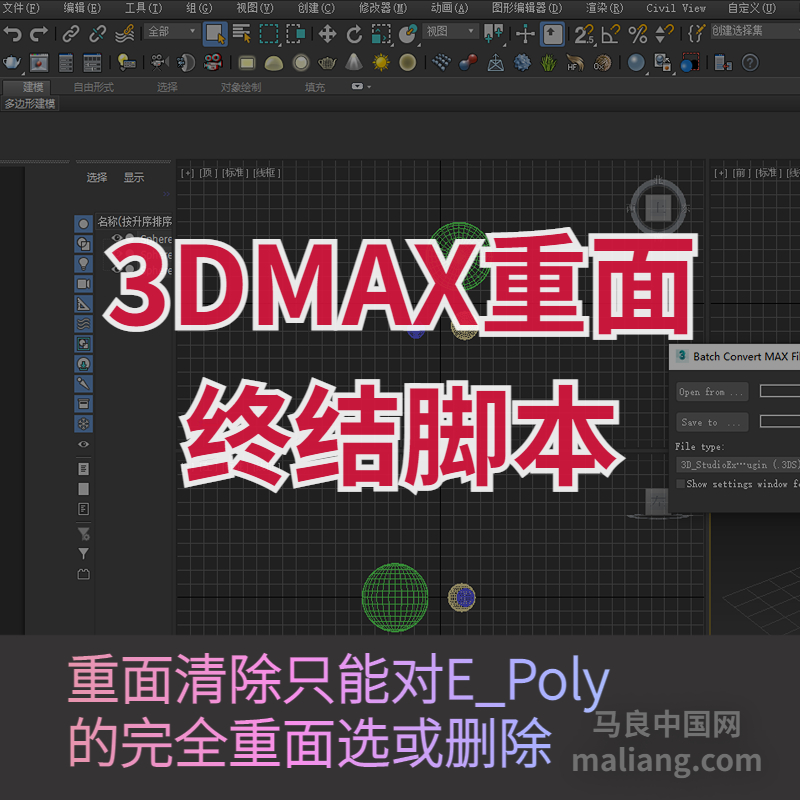This screenshot has width=800, height=800.
Task: Open the Rendered Frame Window icon
Action: coord(39,63)
